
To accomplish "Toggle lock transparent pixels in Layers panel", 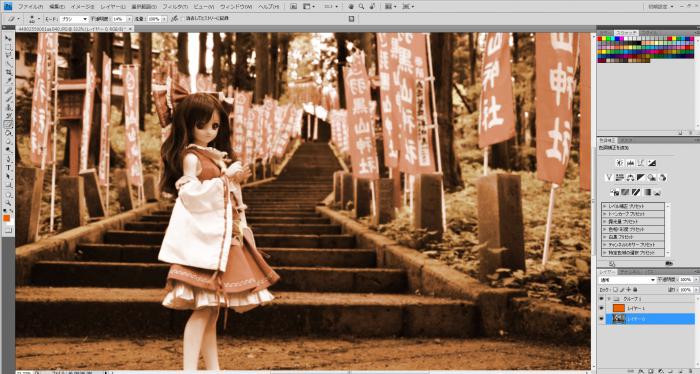I will coord(616,290).
